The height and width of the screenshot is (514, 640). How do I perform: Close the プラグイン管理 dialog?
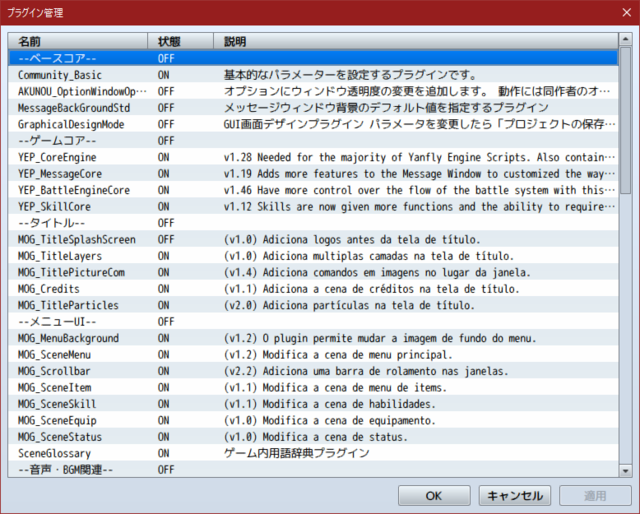[x=627, y=13]
